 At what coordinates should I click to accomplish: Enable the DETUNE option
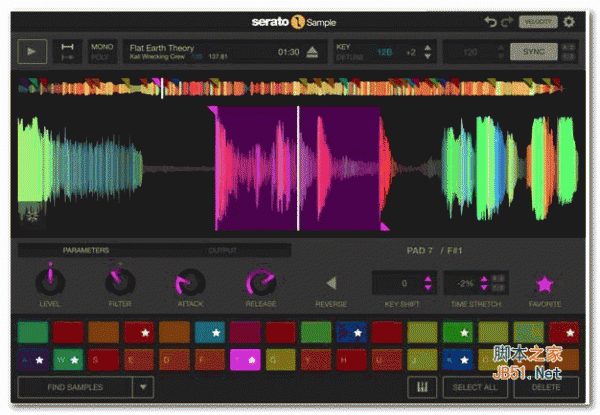pyautogui.click(x=349, y=57)
